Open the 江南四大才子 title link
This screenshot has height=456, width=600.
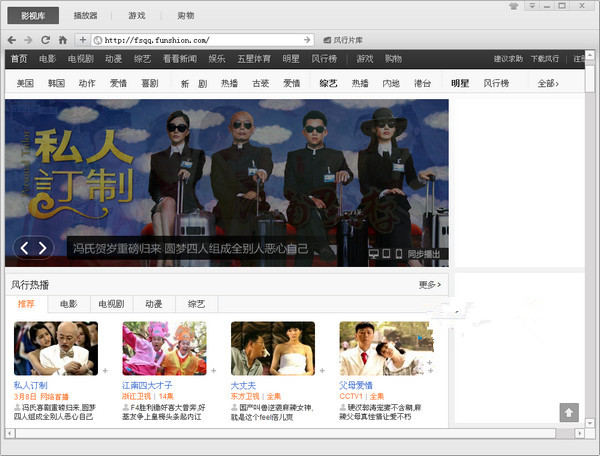[x=148, y=385]
